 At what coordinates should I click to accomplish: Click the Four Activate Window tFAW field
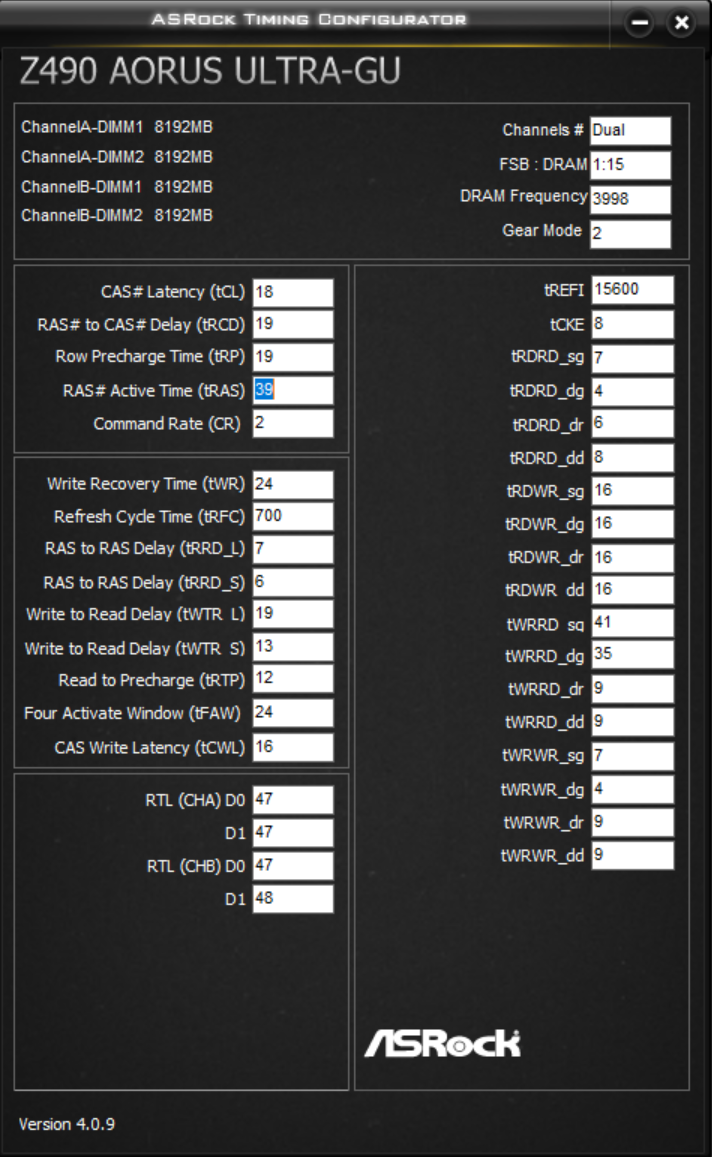click(x=293, y=713)
